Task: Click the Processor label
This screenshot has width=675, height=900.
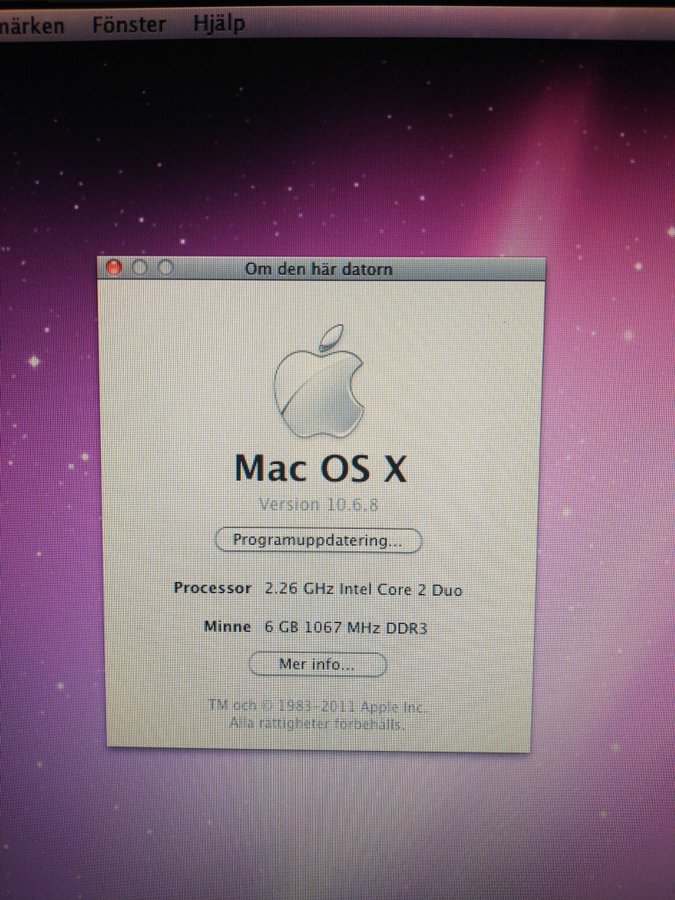Action: [x=212, y=588]
